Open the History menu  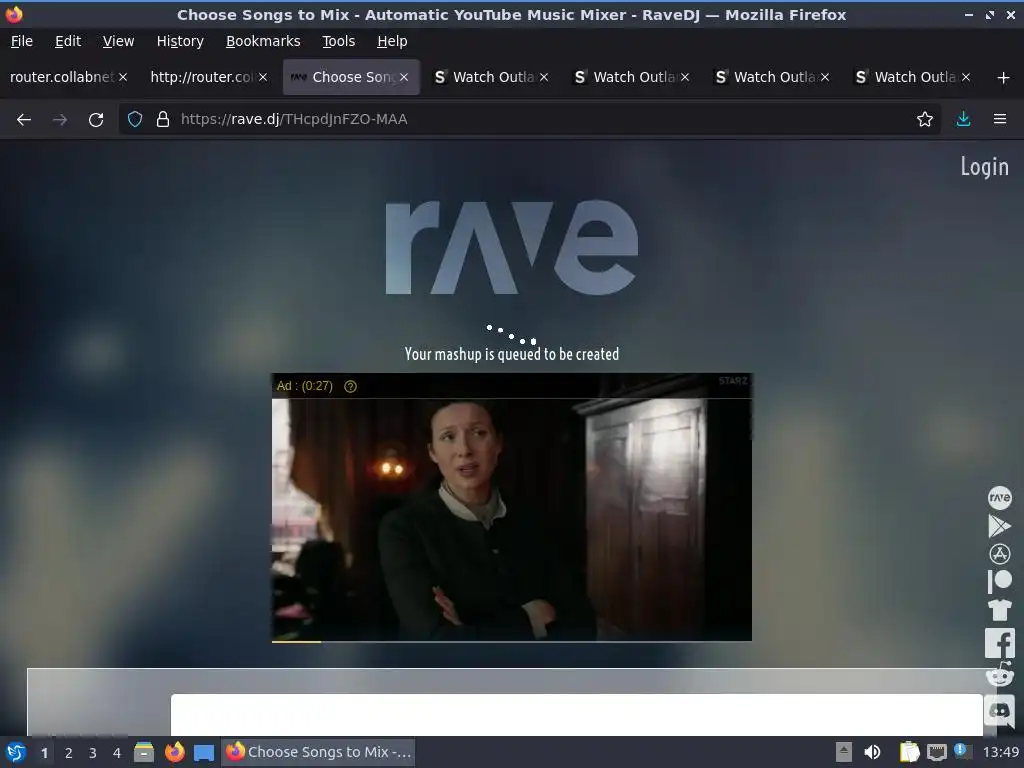180,41
